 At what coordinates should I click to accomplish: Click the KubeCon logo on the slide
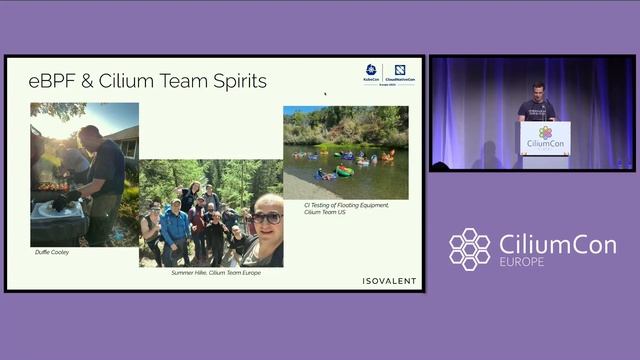(371, 73)
